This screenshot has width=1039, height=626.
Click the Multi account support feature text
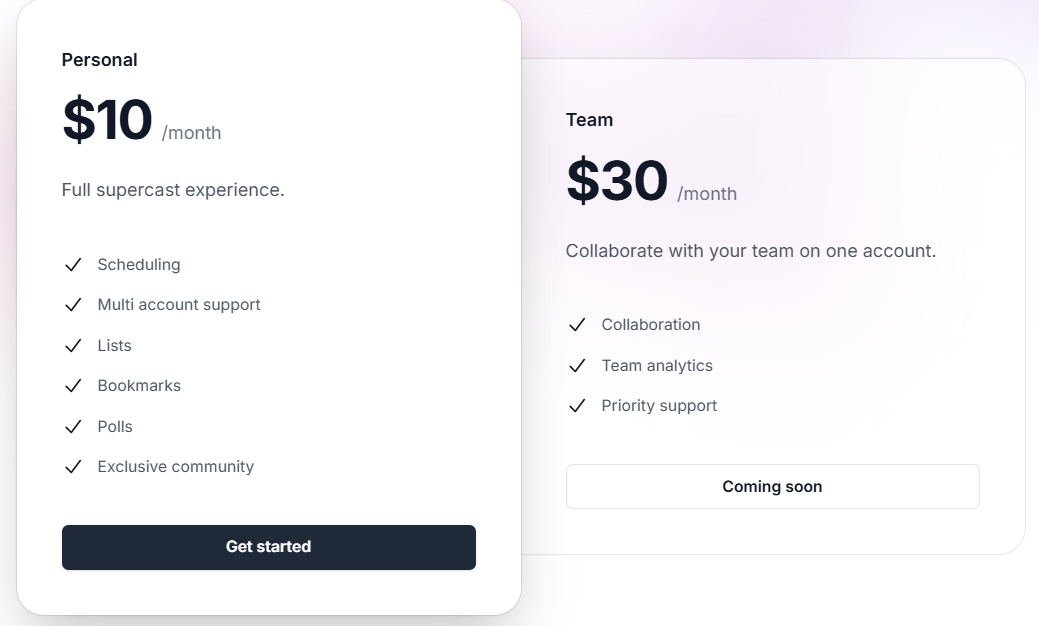pos(179,305)
